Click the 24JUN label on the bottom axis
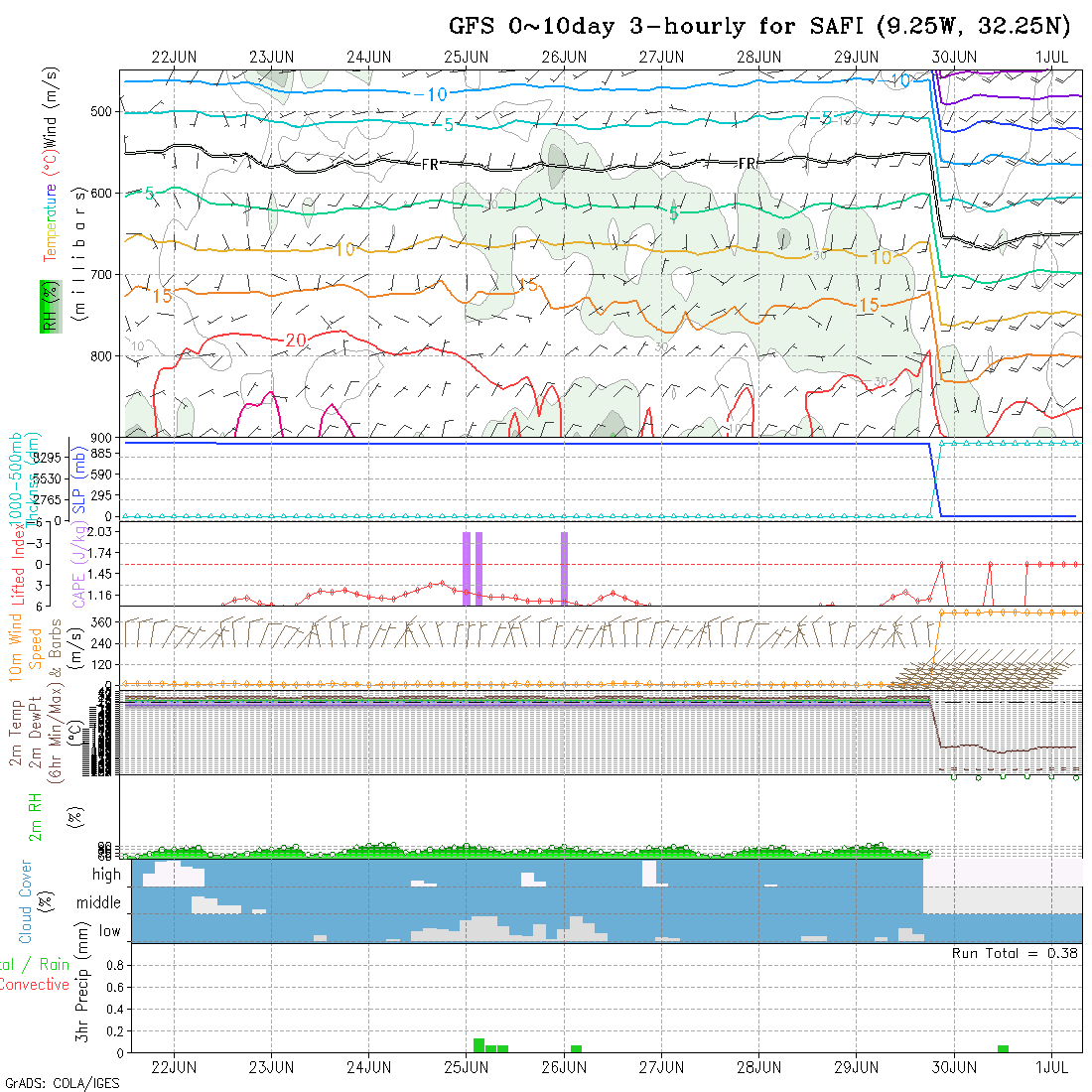 (x=369, y=1067)
